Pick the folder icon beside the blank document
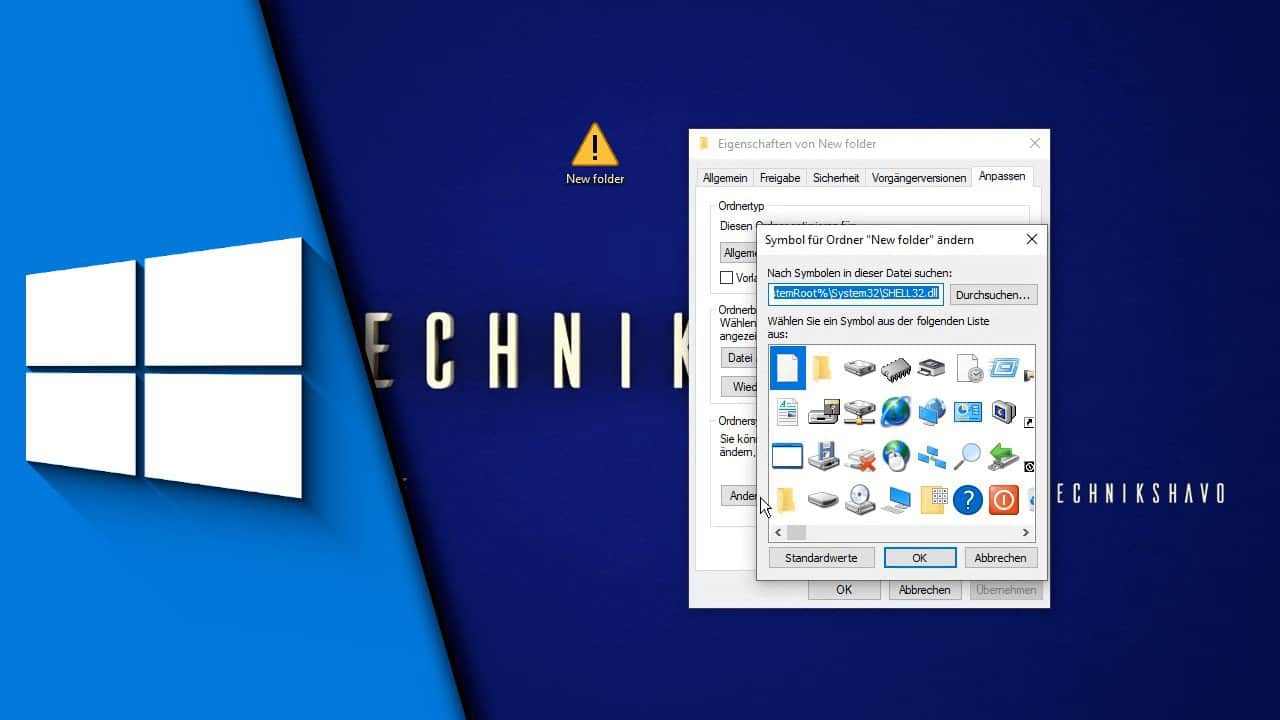Screen dimensions: 1280x720 click(x=822, y=368)
